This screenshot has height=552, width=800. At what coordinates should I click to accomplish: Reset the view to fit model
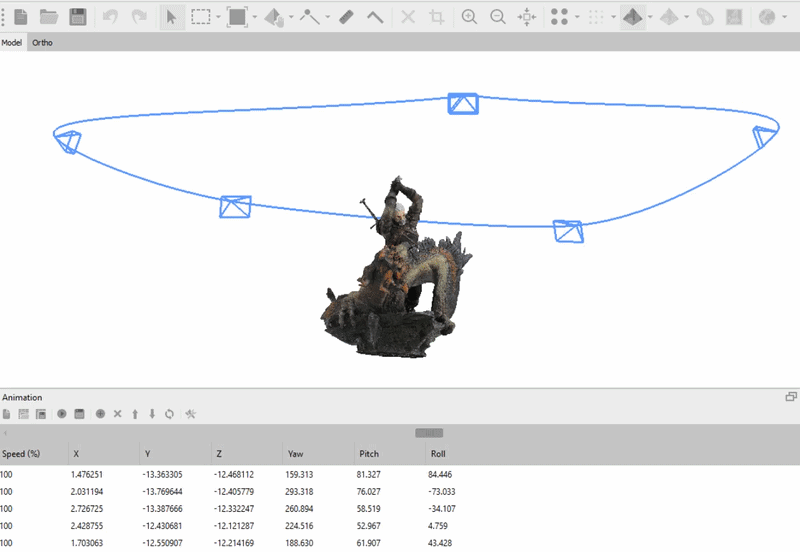click(x=527, y=17)
